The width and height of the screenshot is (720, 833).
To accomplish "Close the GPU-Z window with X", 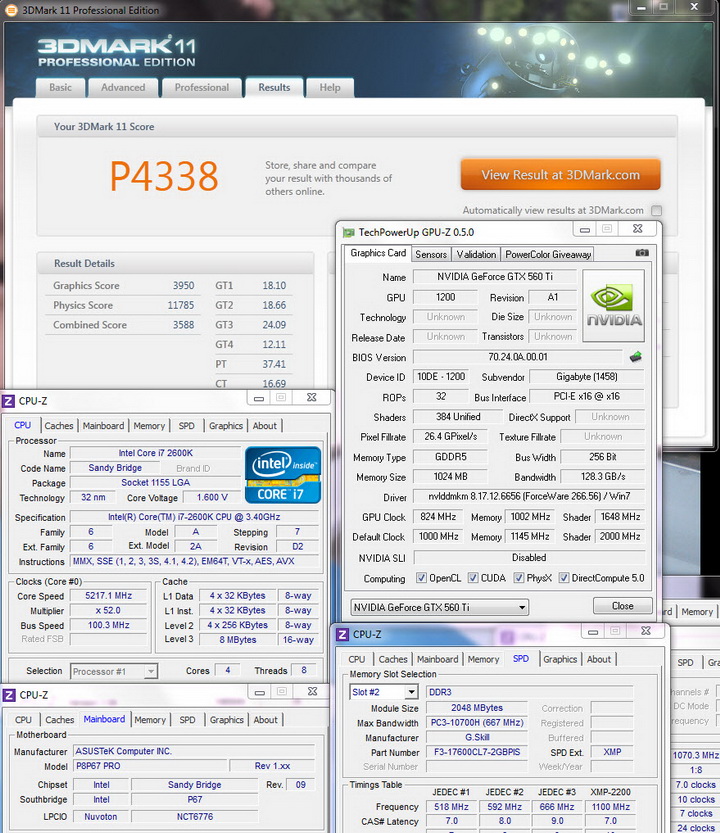I will point(638,229).
